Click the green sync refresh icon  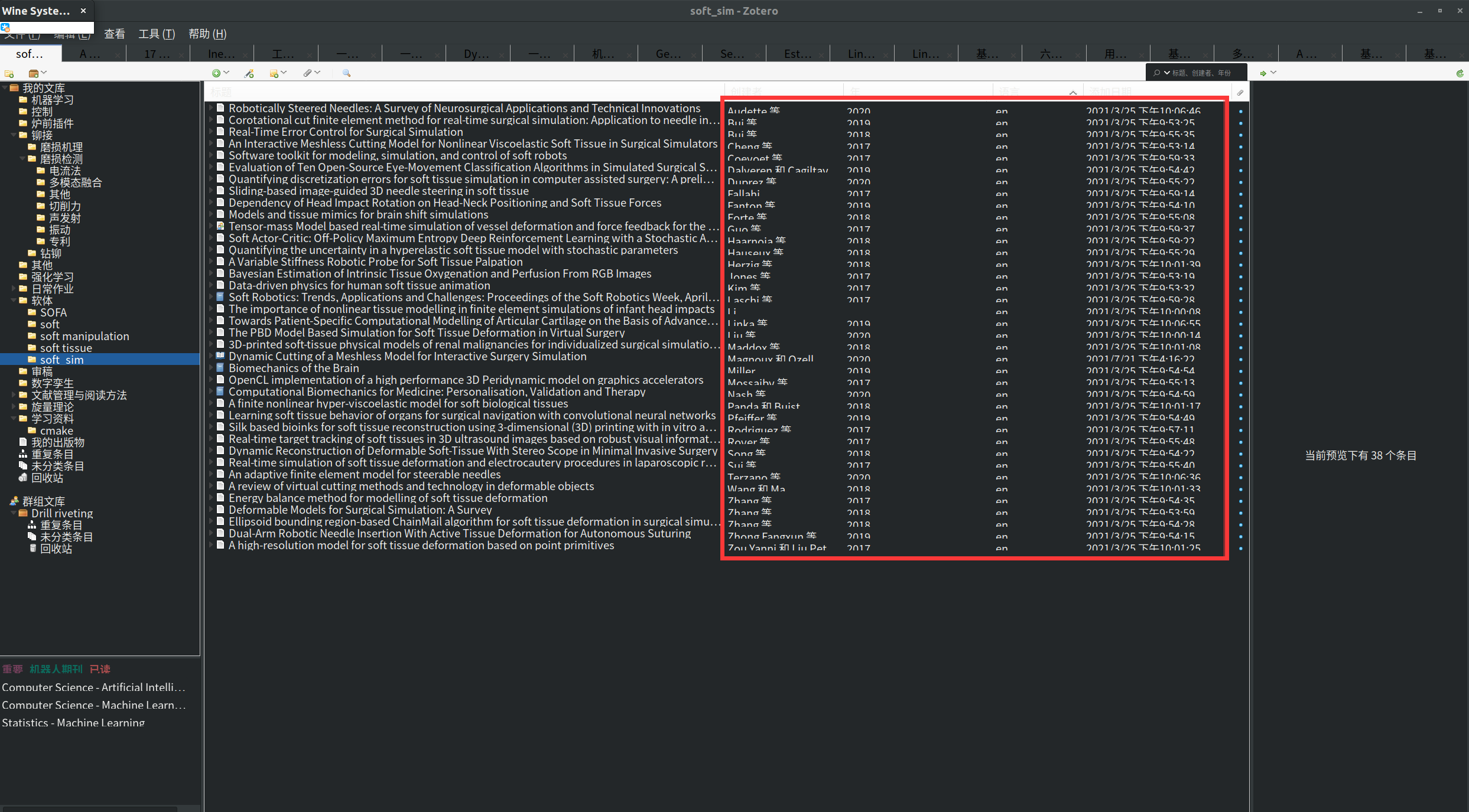pos(1460,73)
